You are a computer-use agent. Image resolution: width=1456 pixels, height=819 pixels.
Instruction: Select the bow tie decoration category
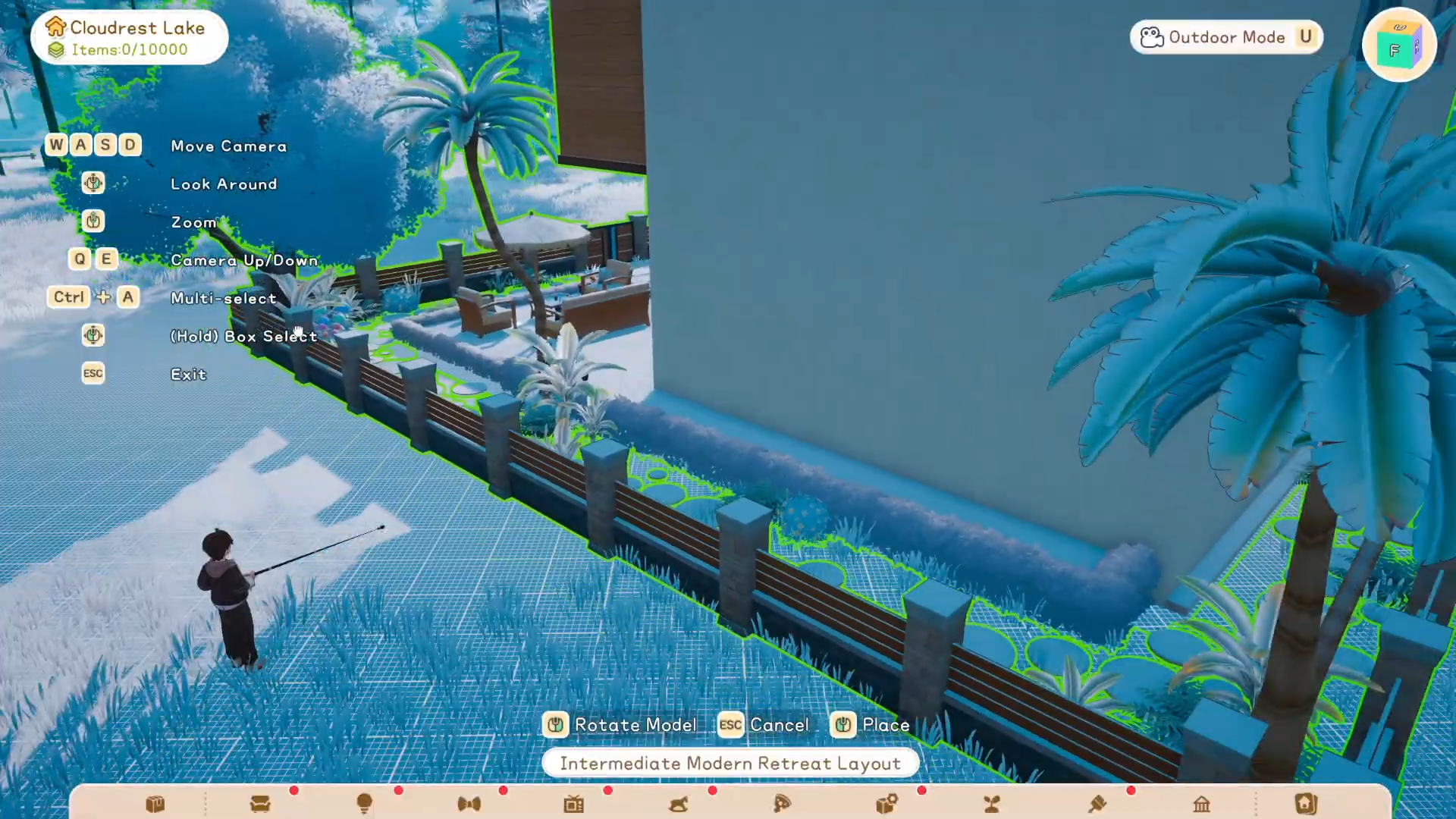(469, 804)
